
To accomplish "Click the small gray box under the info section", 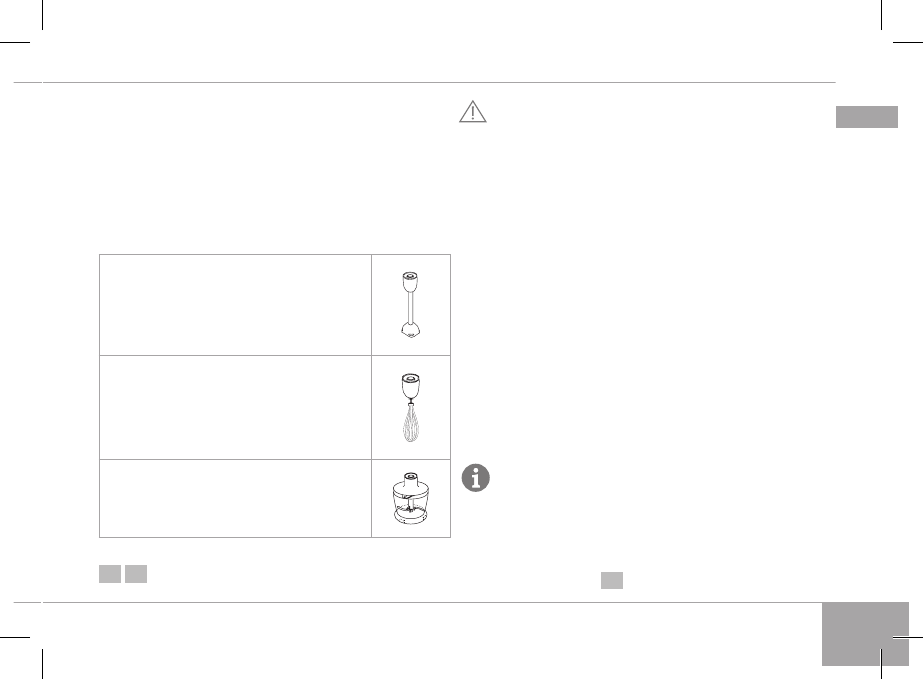I will click(x=612, y=580).
